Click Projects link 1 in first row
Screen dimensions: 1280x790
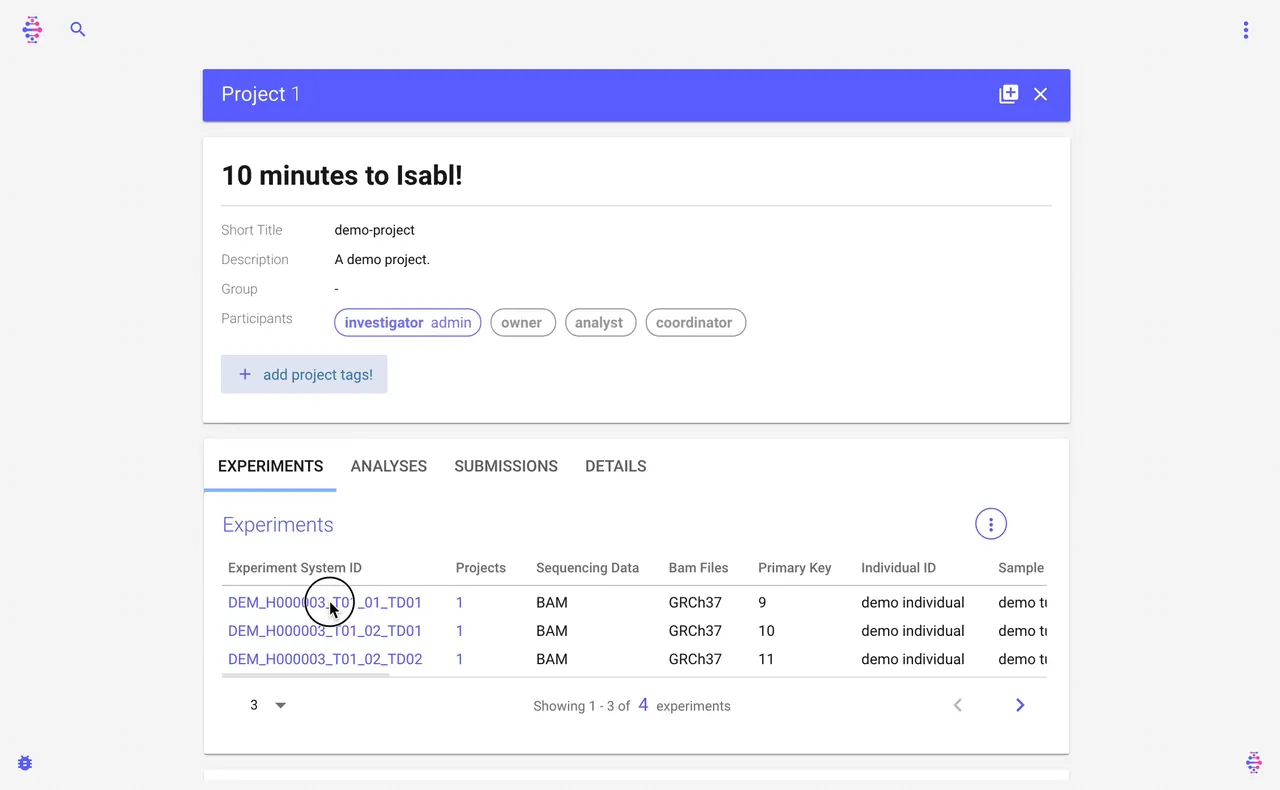(460, 602)
